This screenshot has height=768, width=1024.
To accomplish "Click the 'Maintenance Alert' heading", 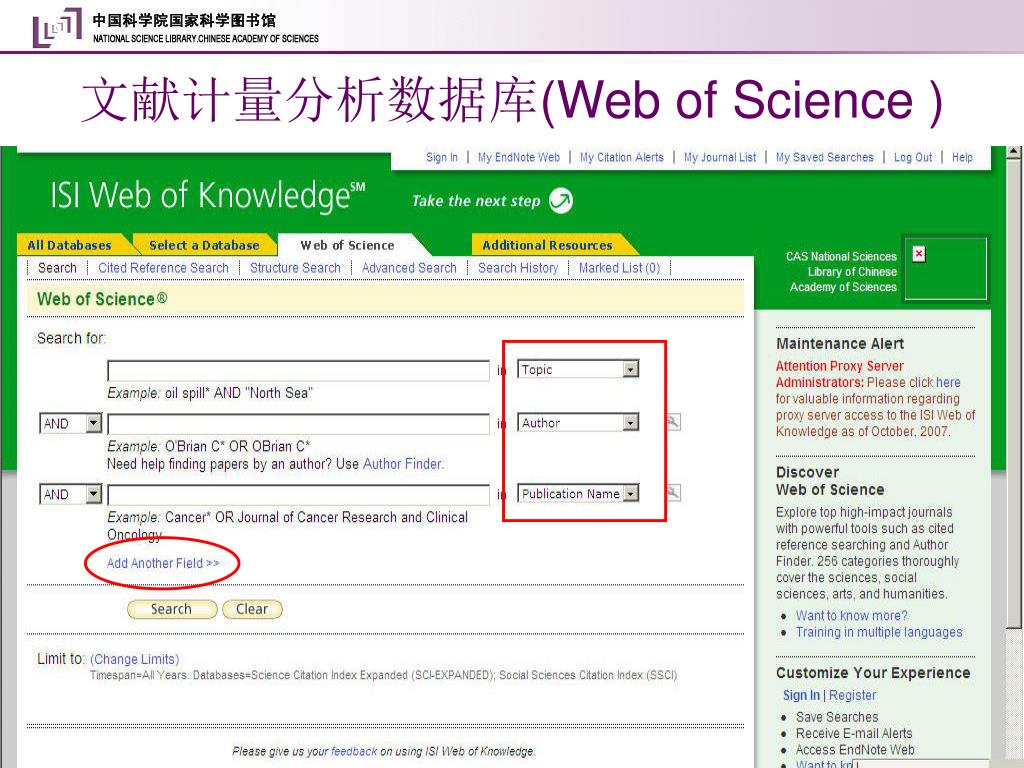I will click(x=840, y=344).
